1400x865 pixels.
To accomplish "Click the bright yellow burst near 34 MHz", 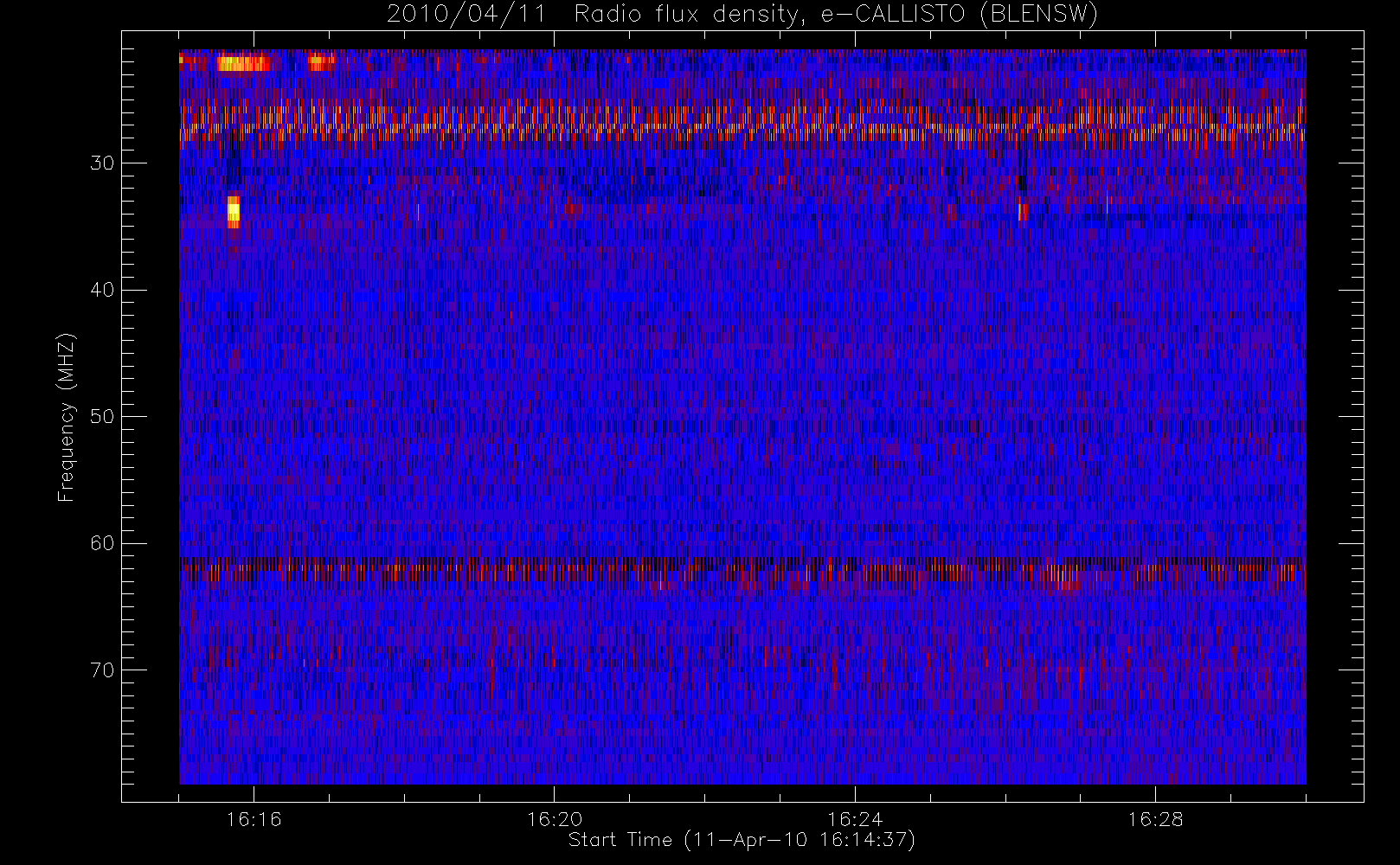I will [233, 212].
